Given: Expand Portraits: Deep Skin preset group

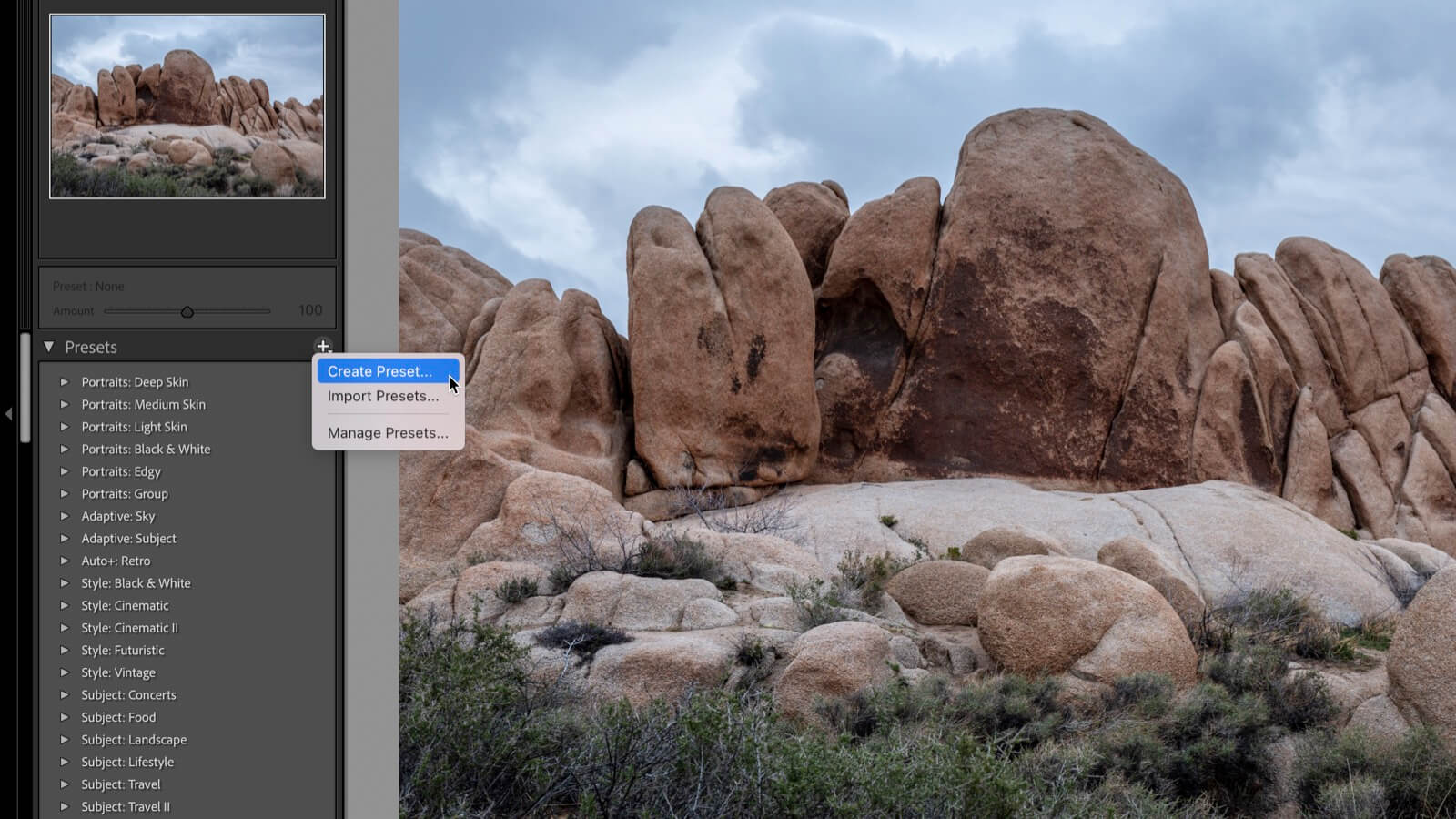Looking at the screenshot, I should coord(65,382).
